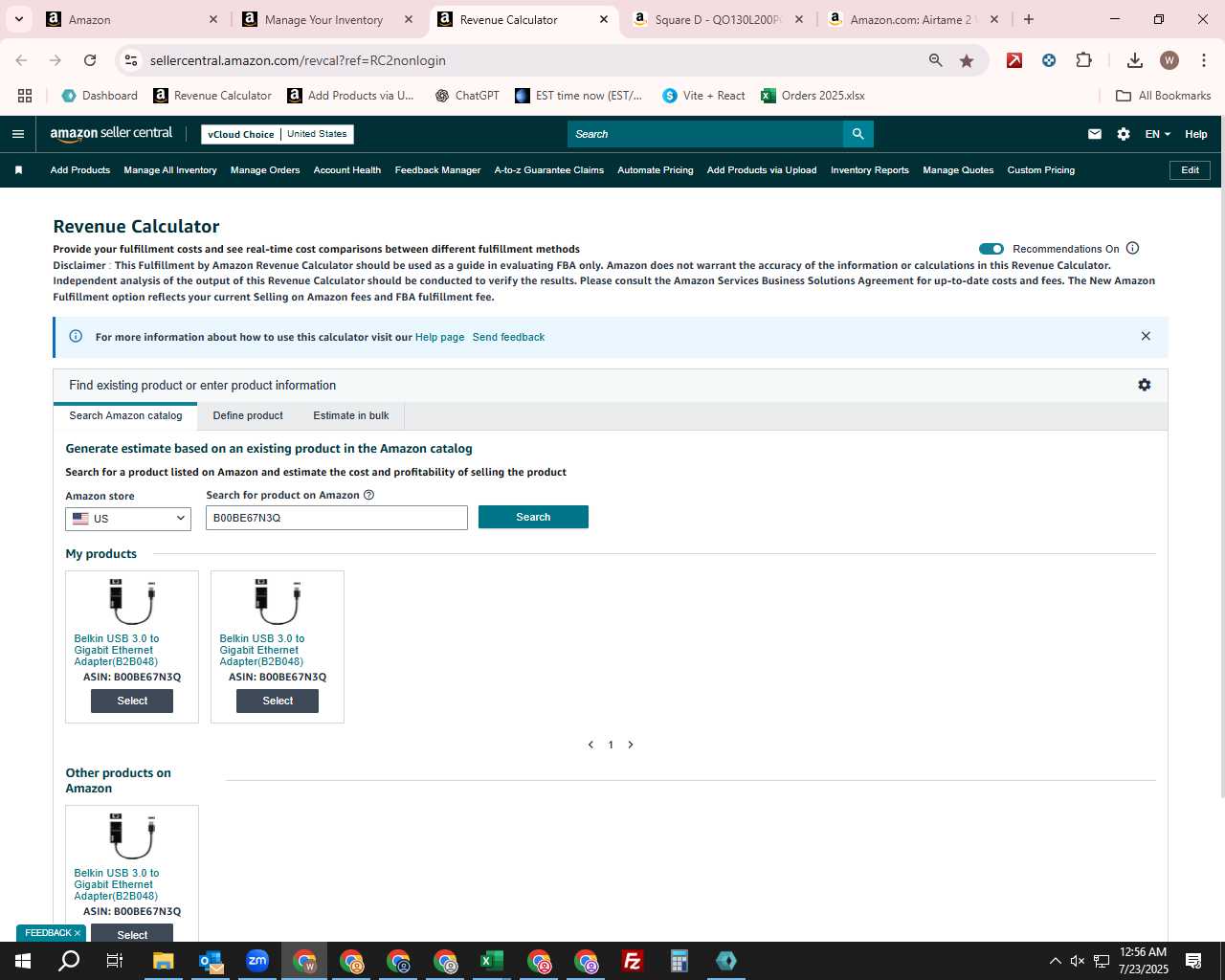1225x980 pixels.
Task: Dismiss the help information banner
Action: tap(1146, 336)
